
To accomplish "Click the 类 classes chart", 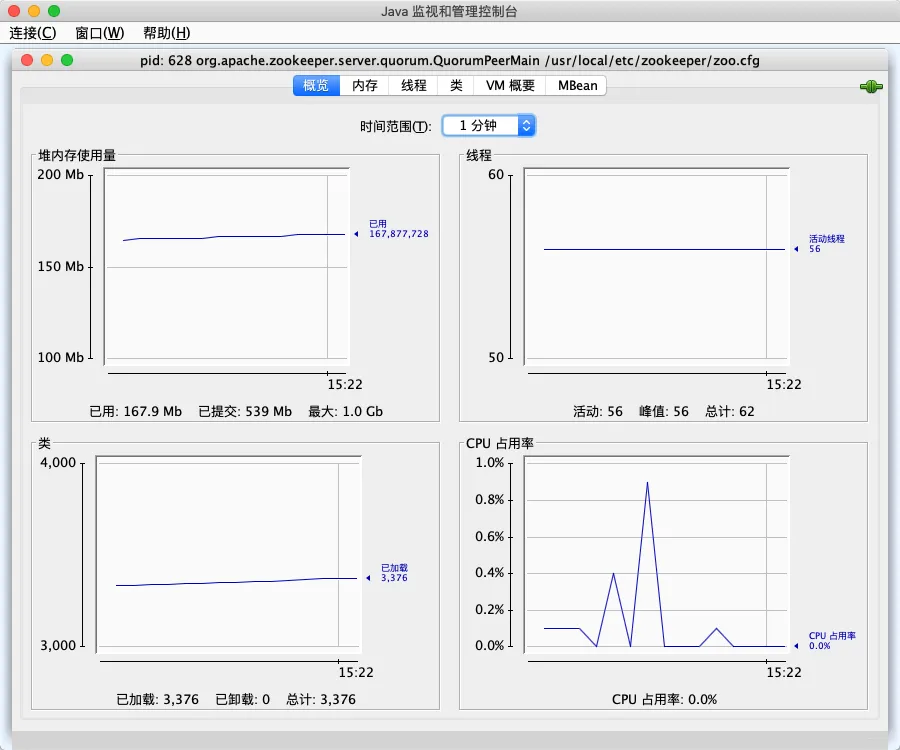I will click(228, 555).
